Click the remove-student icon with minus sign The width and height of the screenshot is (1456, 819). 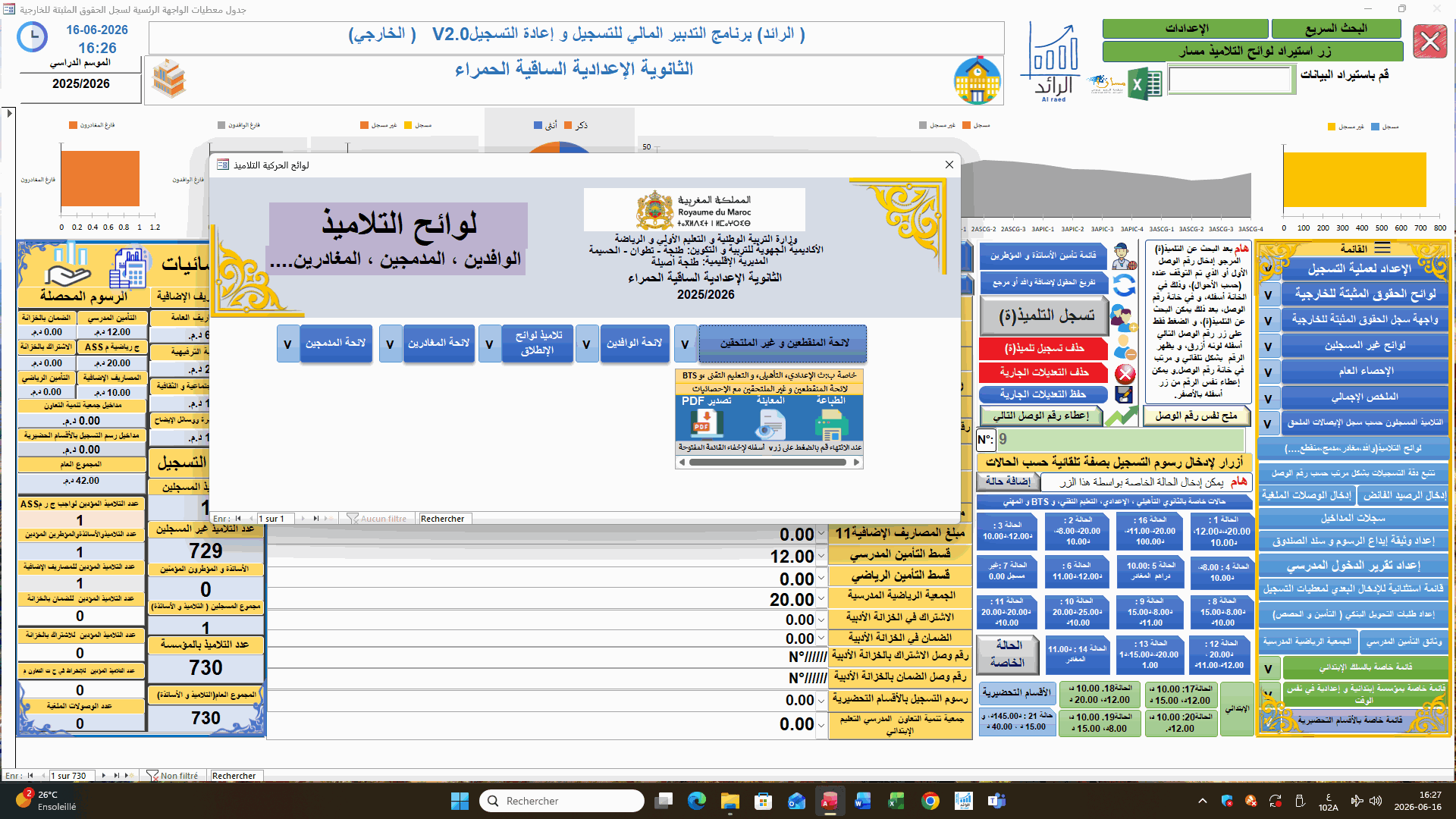(x=1125, y=347)
